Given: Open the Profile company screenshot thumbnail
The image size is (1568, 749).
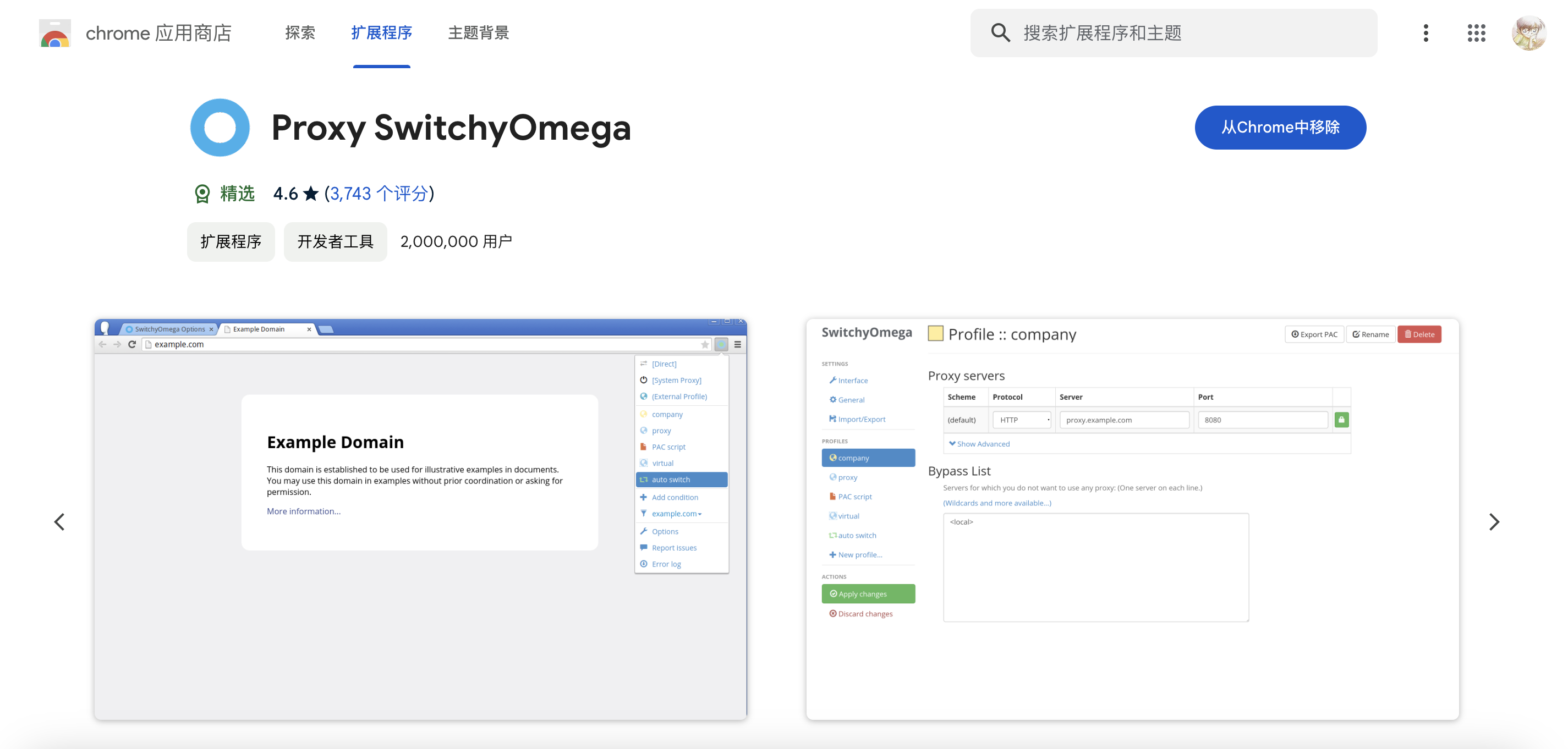Looking at the screenshot, I should [x=1132, y=519].
